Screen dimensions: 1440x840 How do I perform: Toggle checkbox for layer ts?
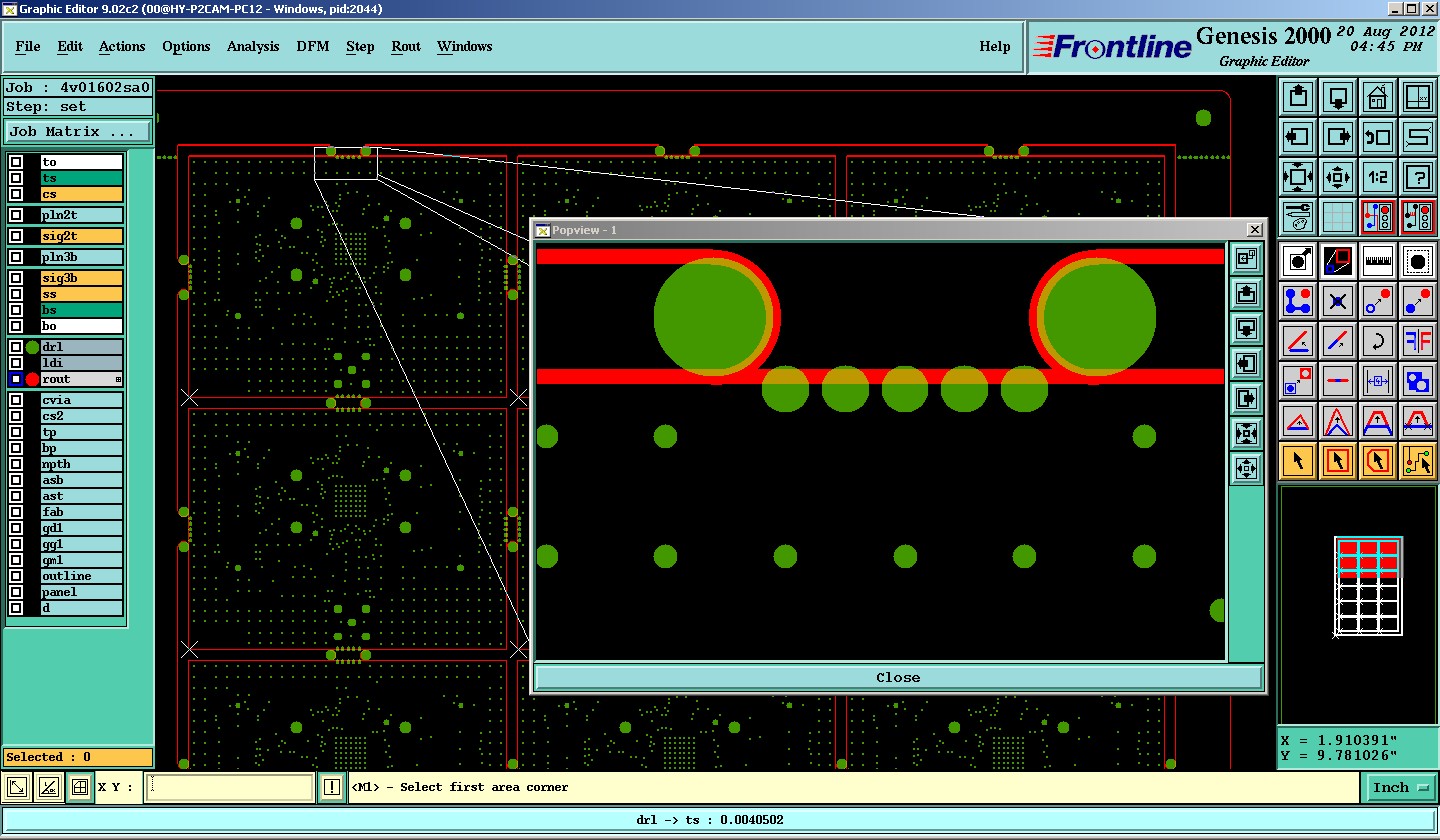point(16,178)
